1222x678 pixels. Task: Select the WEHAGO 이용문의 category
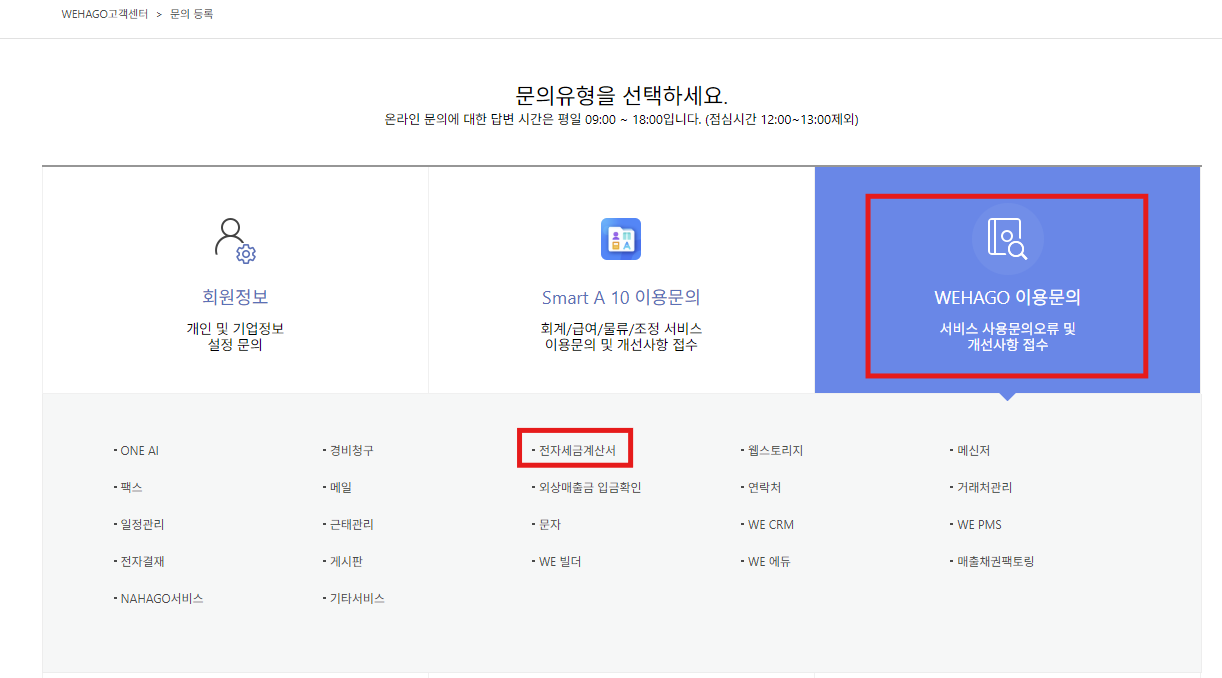1008,280
